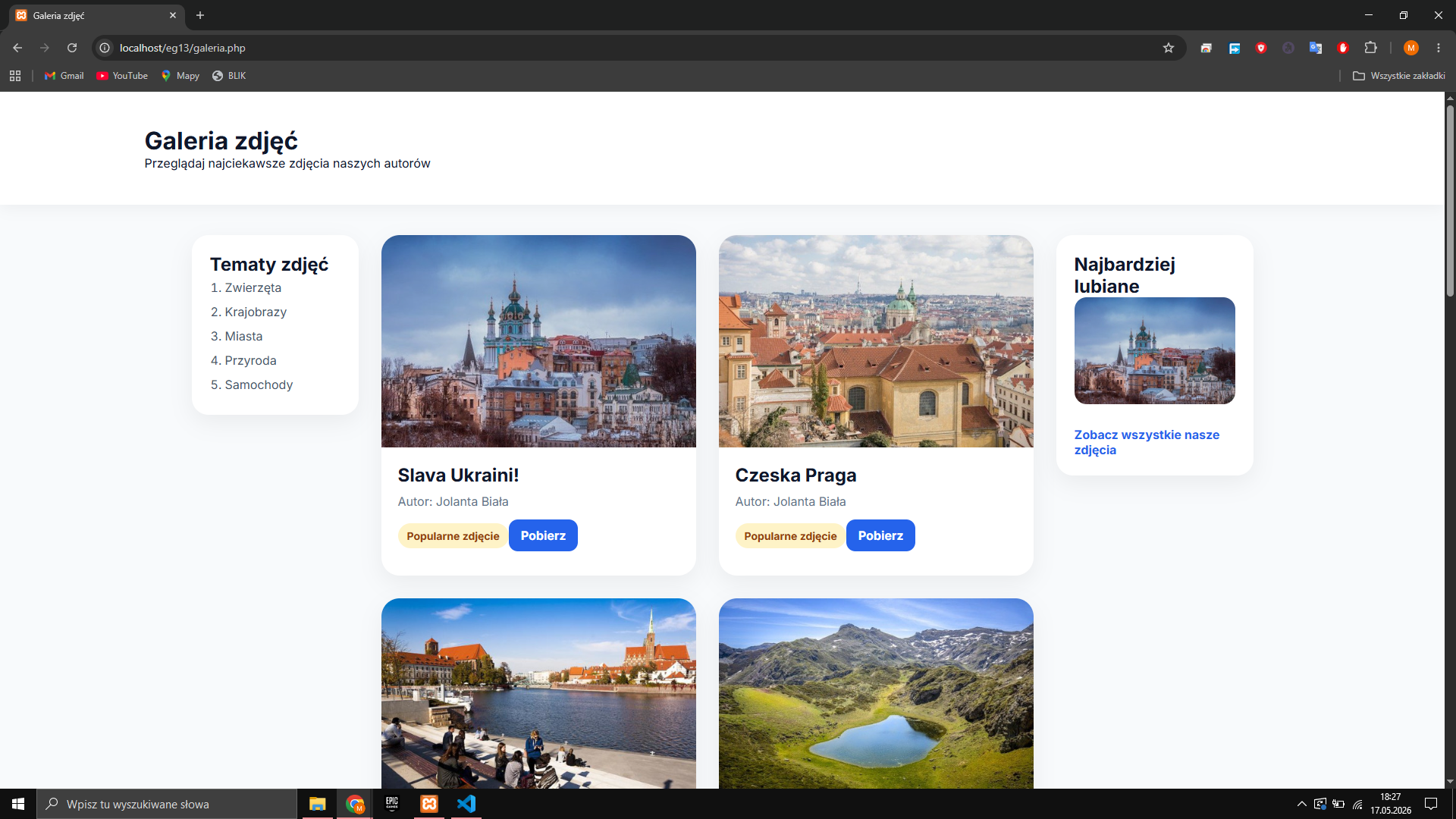The width and height of the screenshot is (1456, 819).
Task: Click the mountain lake photo card
Action: (876, 693)
